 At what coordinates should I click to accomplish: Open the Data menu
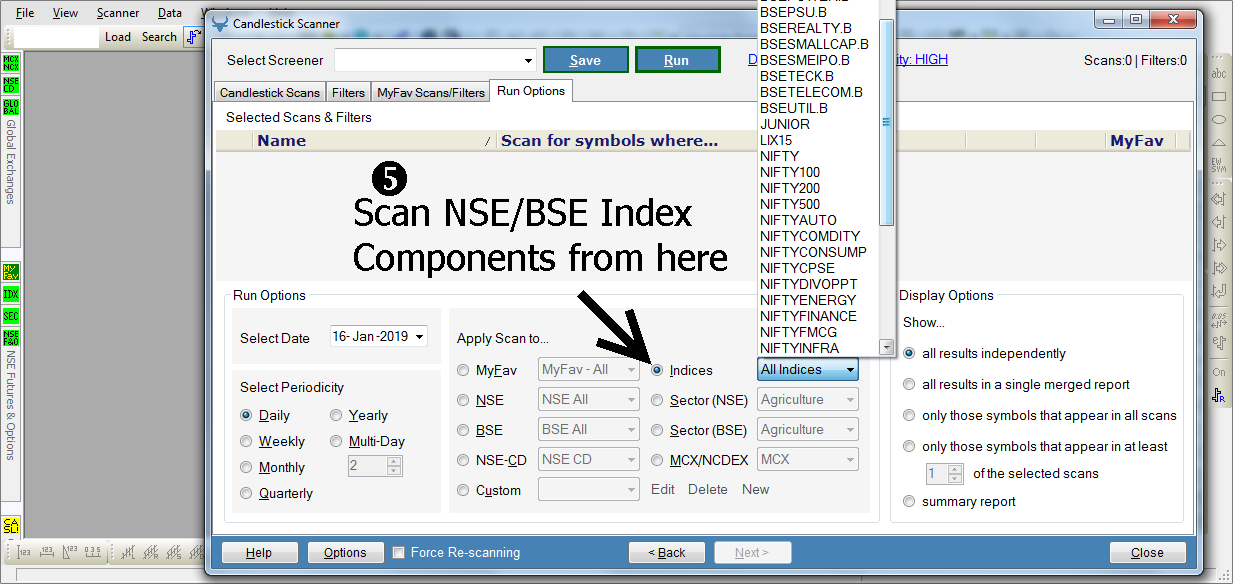[x=170, y=13]
